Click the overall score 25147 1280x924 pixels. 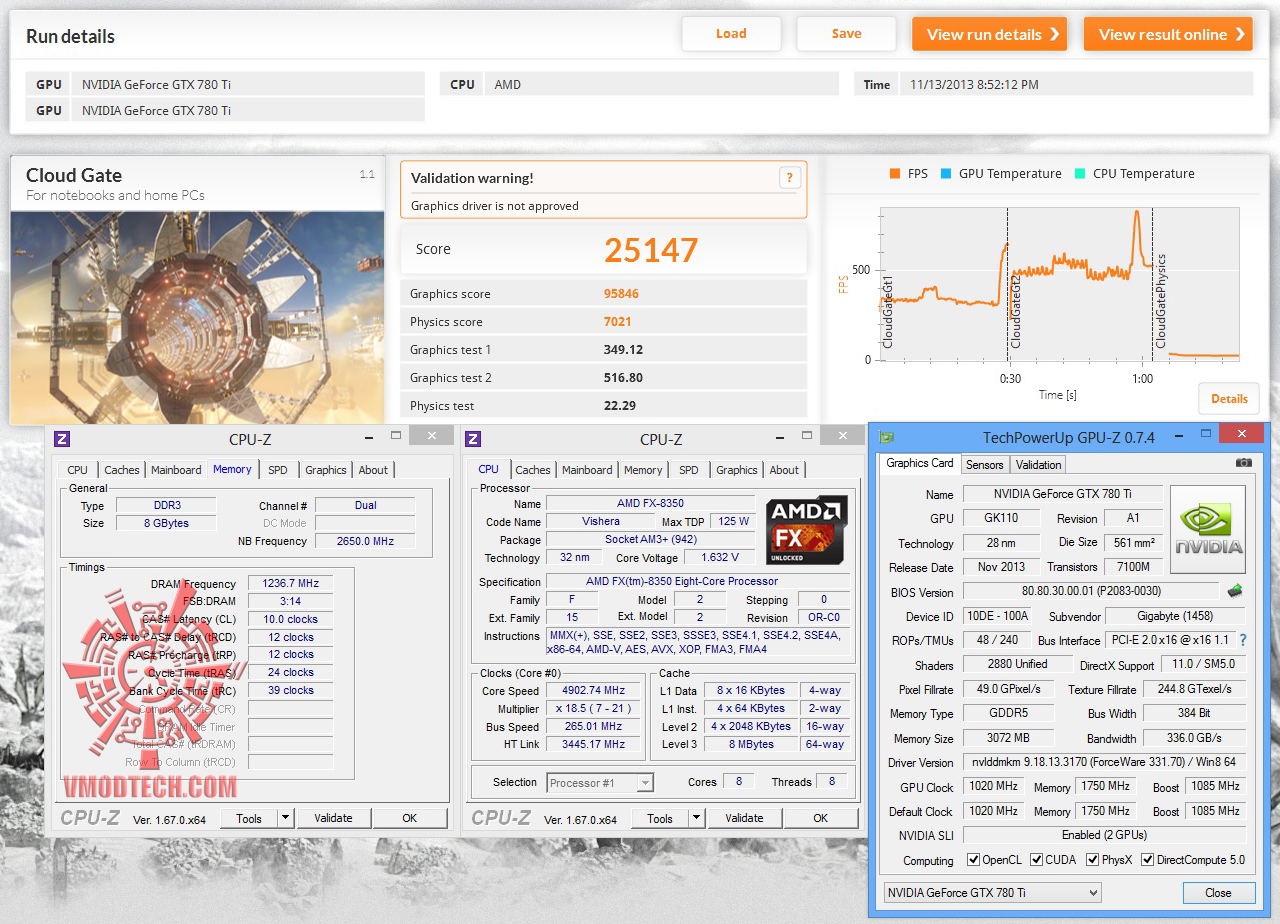(x=651, y=250)
